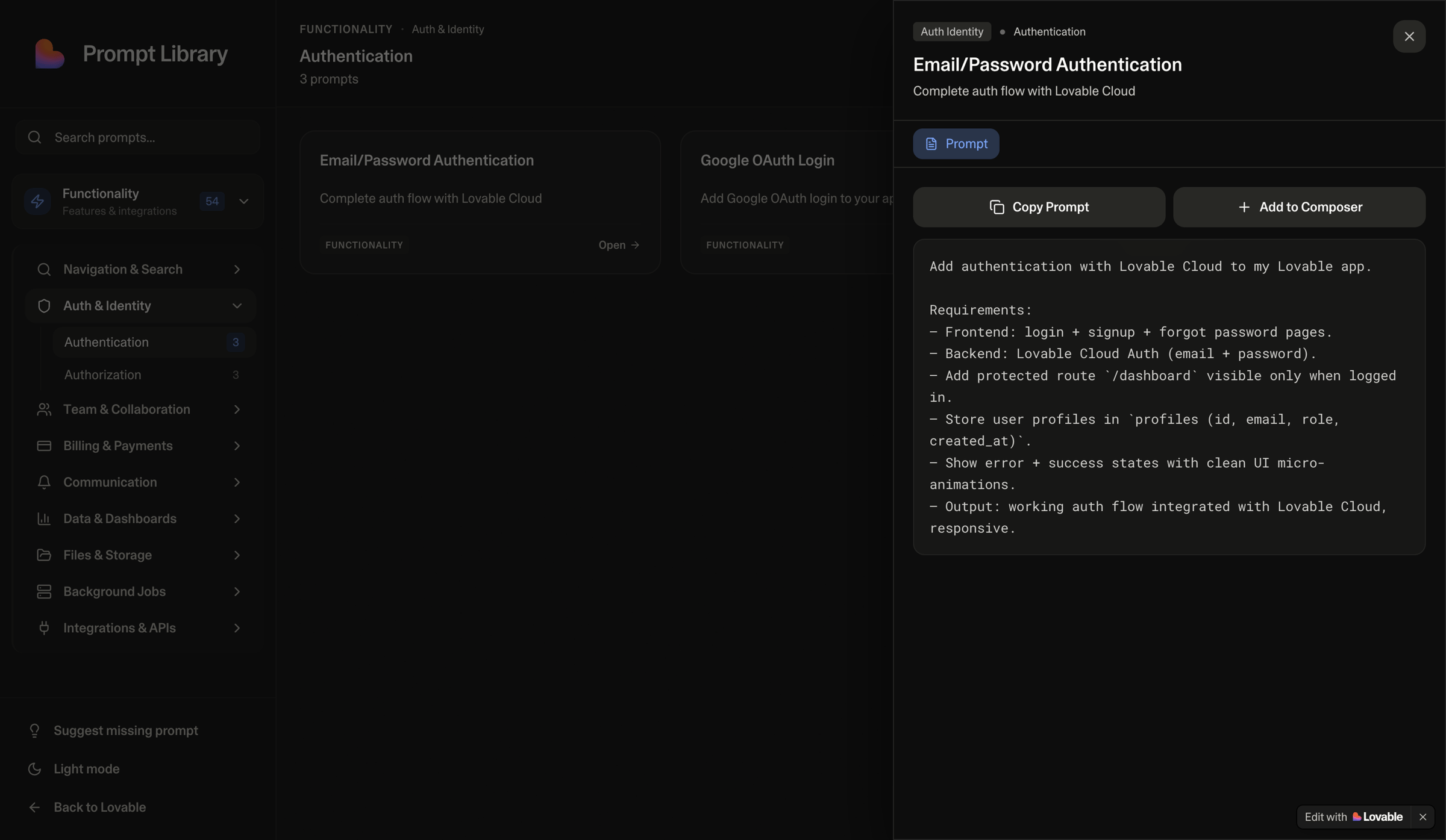
Task: Click the FUNCTIONALITY breadcrumb label
Action: (x=346, y=30)
